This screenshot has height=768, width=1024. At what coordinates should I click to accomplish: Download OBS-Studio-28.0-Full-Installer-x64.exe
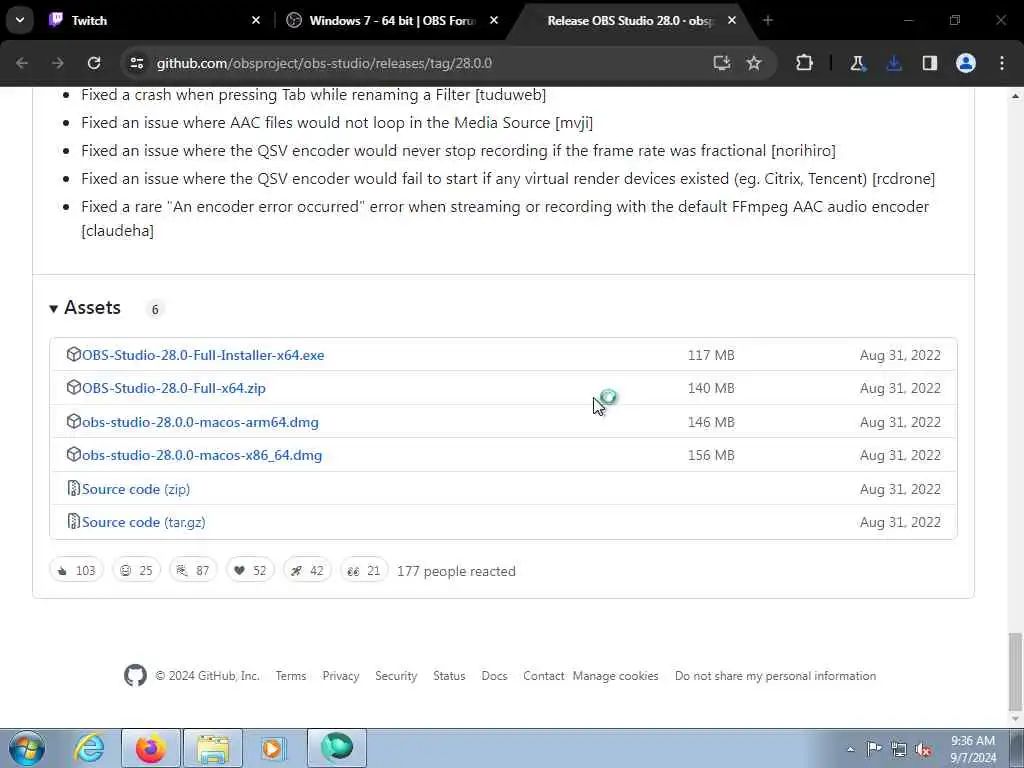tap(203, 355)
